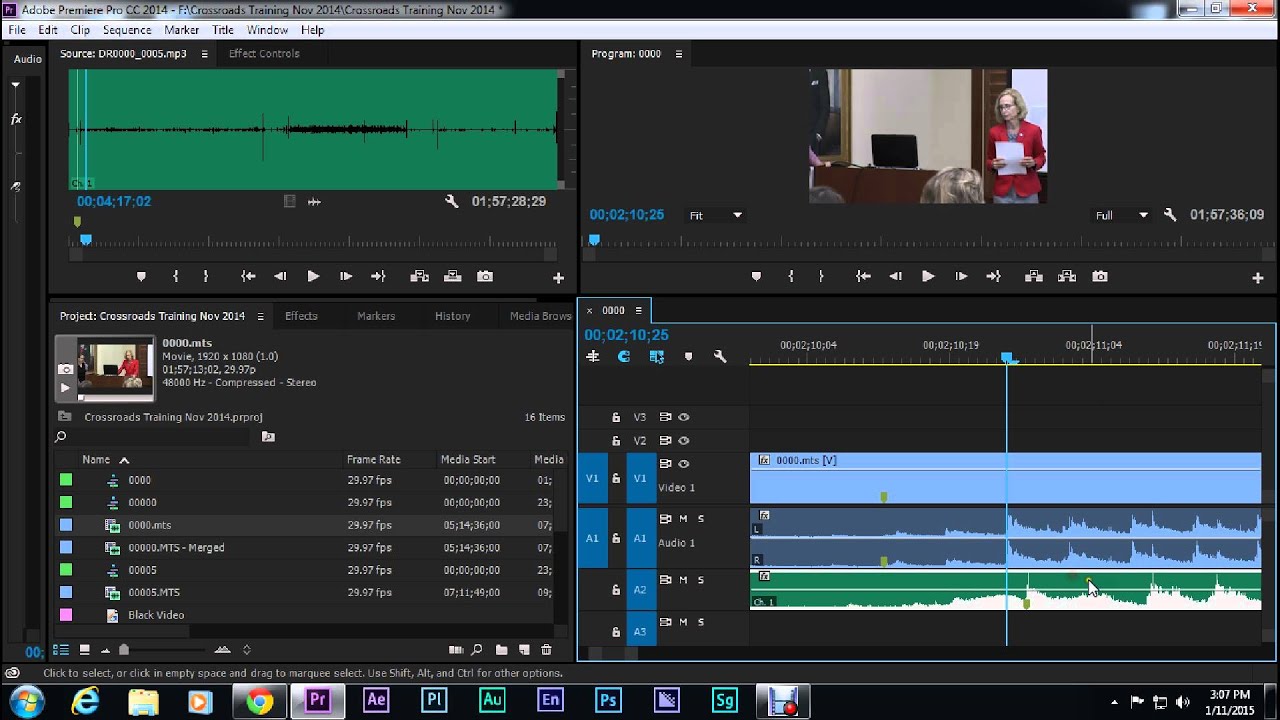Open Program monitor settings wrench
1280x720 pixels.
pyautogui.click(x=1170, y=215)
